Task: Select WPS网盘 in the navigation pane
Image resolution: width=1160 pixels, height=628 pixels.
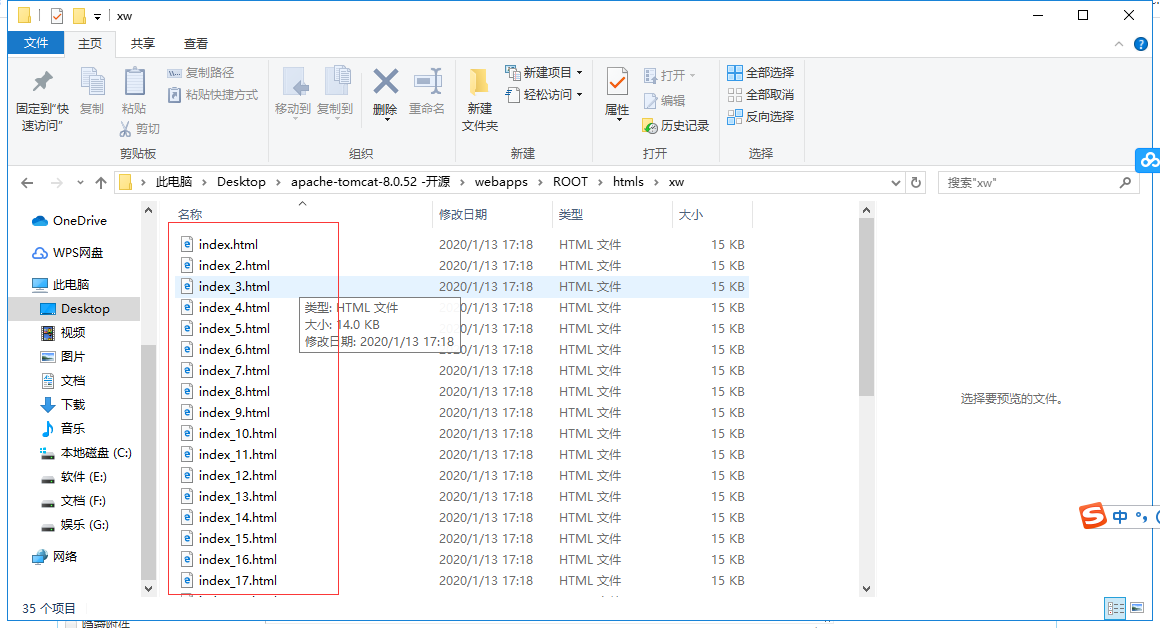Action: [x=67, y=252]
